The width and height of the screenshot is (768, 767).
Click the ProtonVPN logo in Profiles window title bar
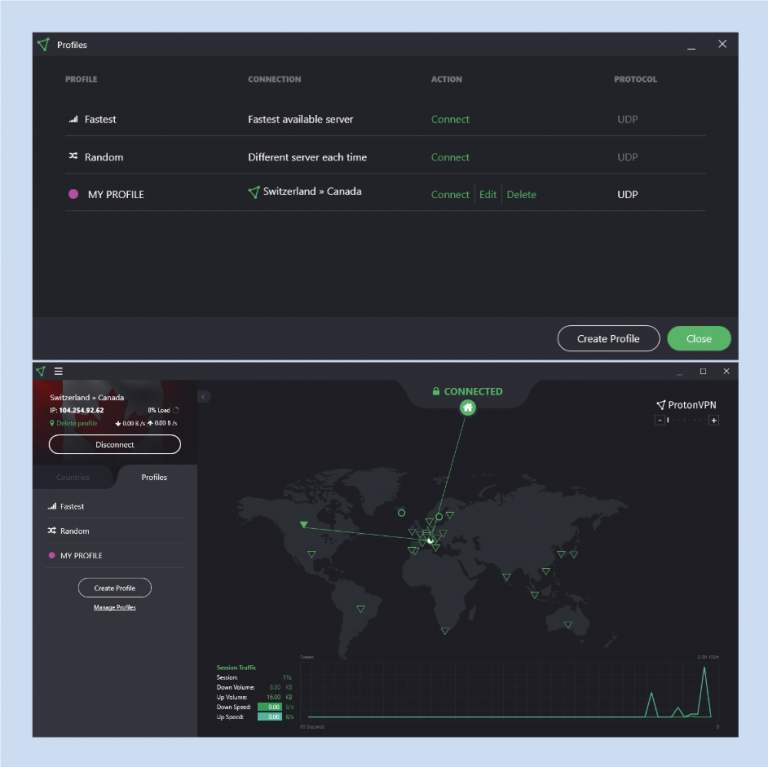coord(43,45)
